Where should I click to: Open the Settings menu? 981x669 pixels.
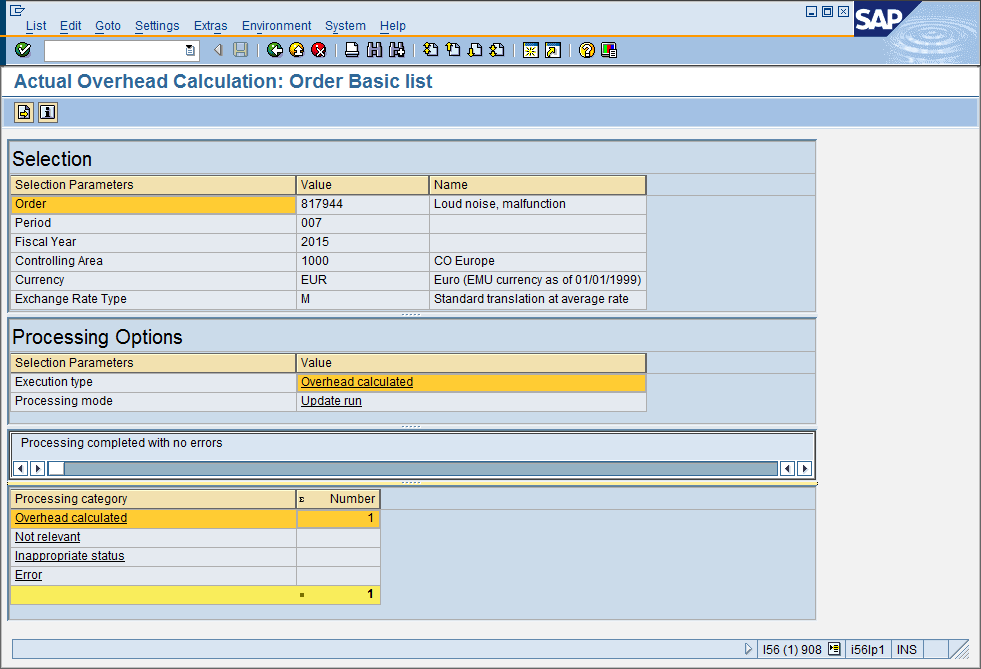pos(157,26)
